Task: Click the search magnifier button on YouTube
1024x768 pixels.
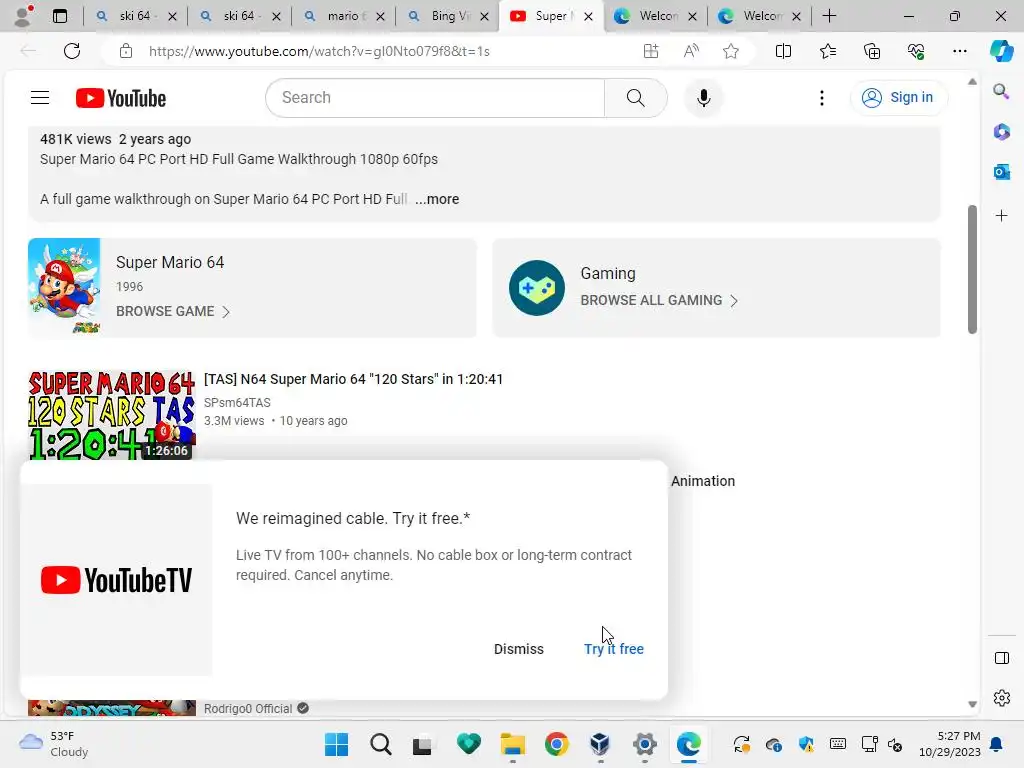Action: point(635,98)
